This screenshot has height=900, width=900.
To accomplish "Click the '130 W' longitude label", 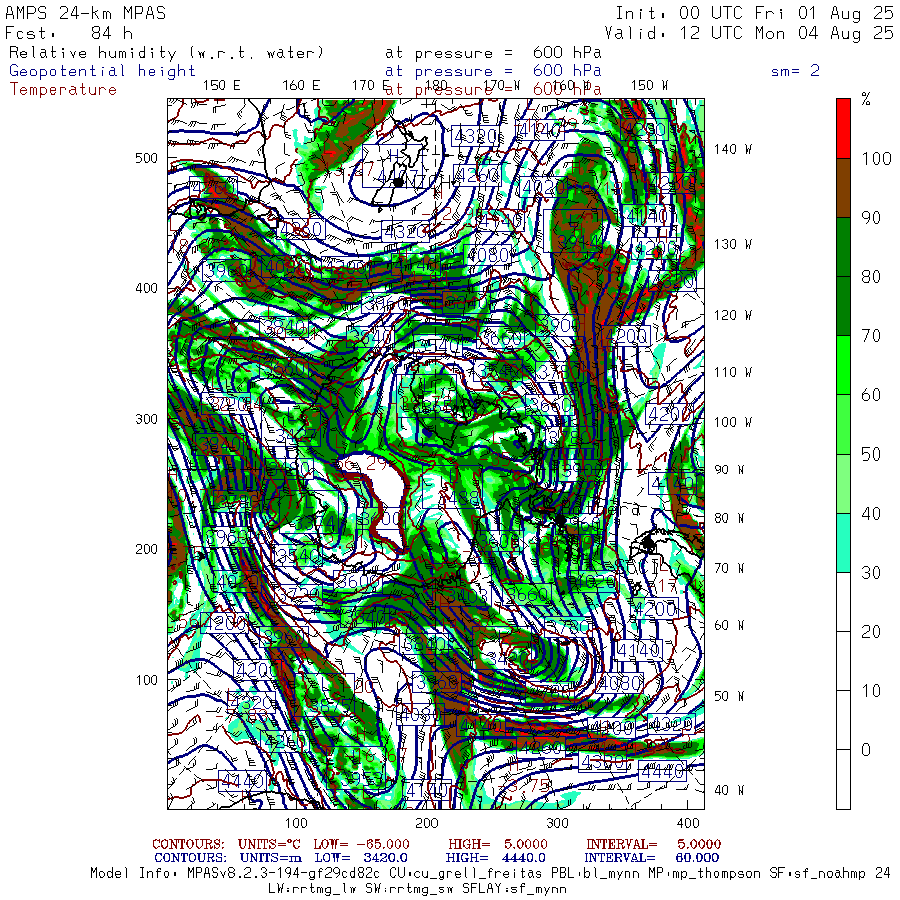I will click(732, 244).
